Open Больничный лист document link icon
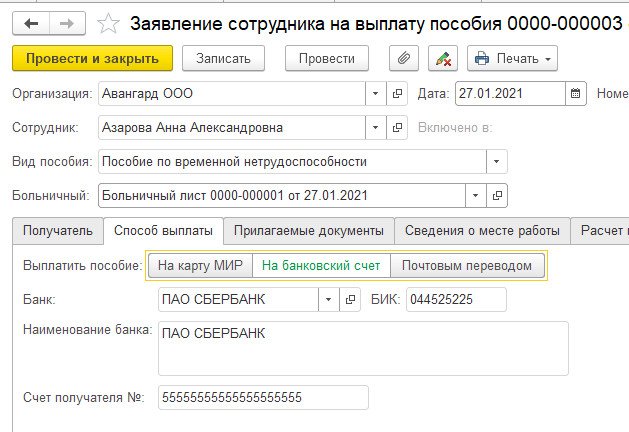 pos(498,194)
